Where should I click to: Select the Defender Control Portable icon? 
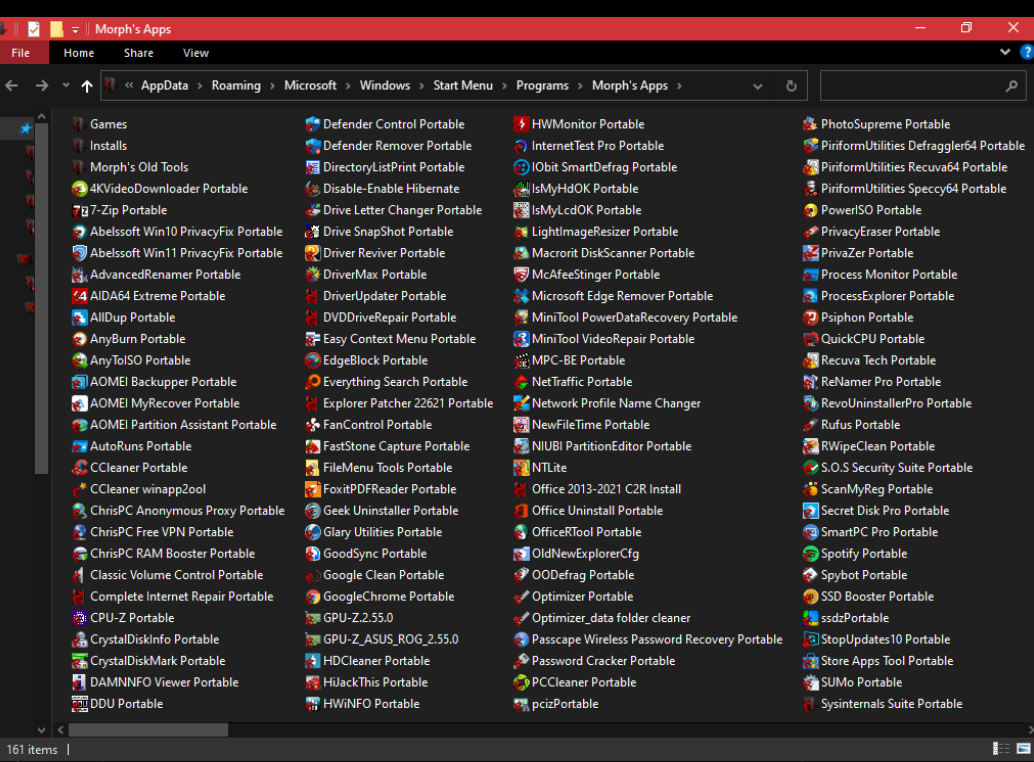pyautogui.click(x=313, y=124)
